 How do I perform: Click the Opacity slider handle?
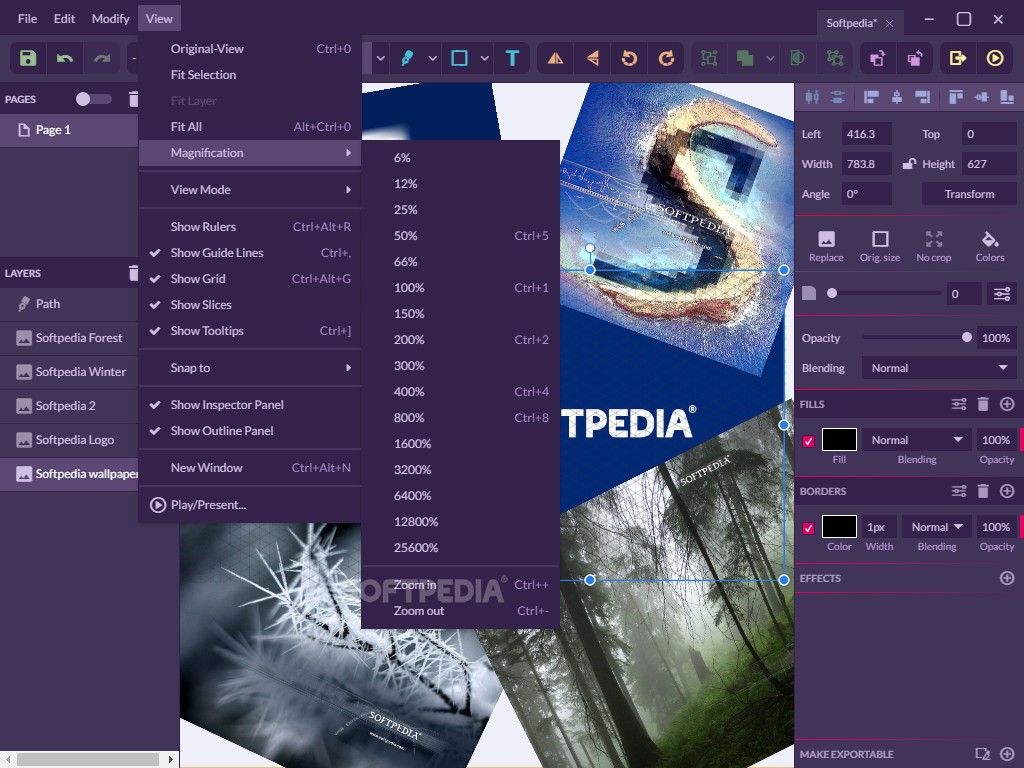click(x=967, y=338)
